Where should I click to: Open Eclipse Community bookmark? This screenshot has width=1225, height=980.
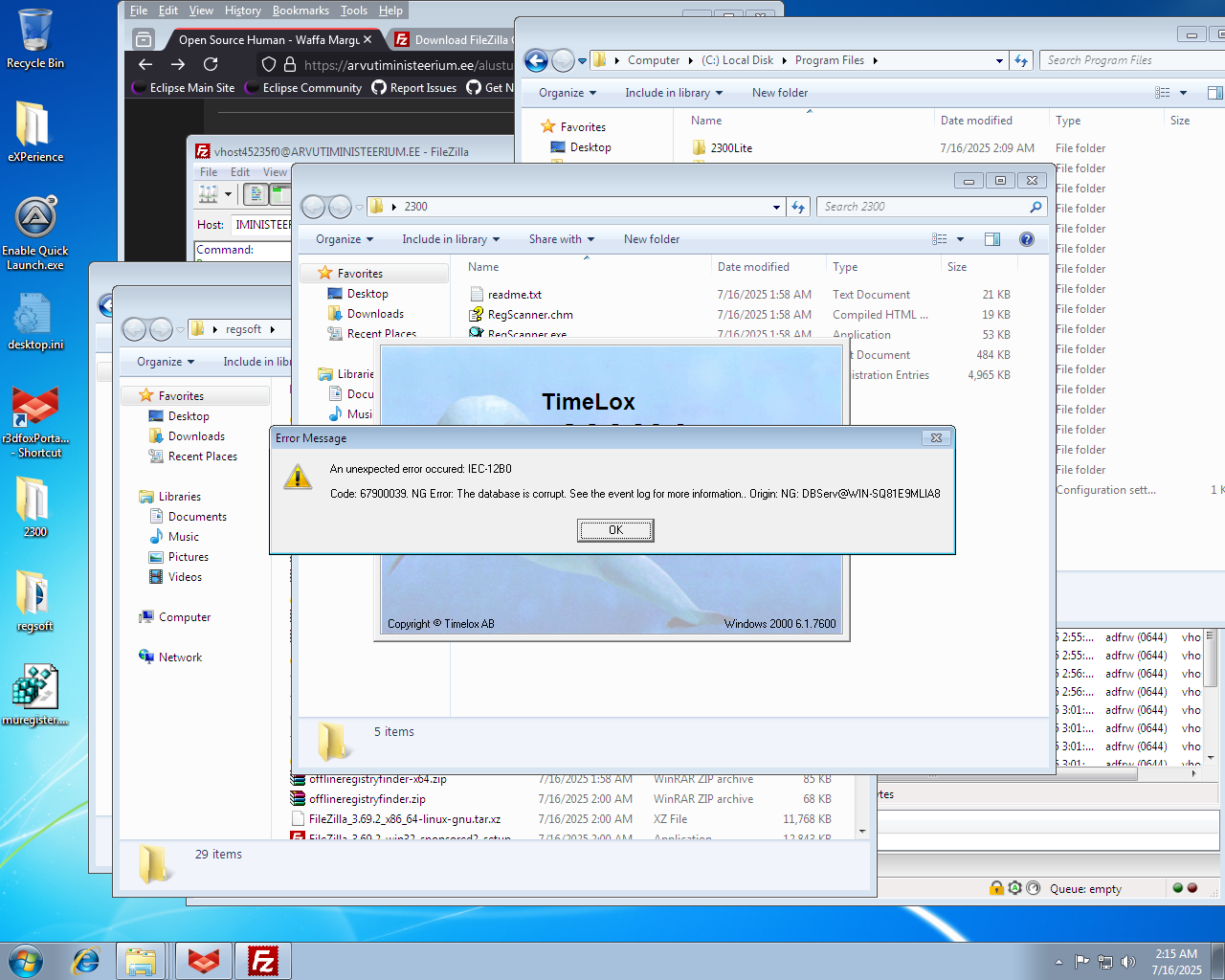tap(304, 87)
